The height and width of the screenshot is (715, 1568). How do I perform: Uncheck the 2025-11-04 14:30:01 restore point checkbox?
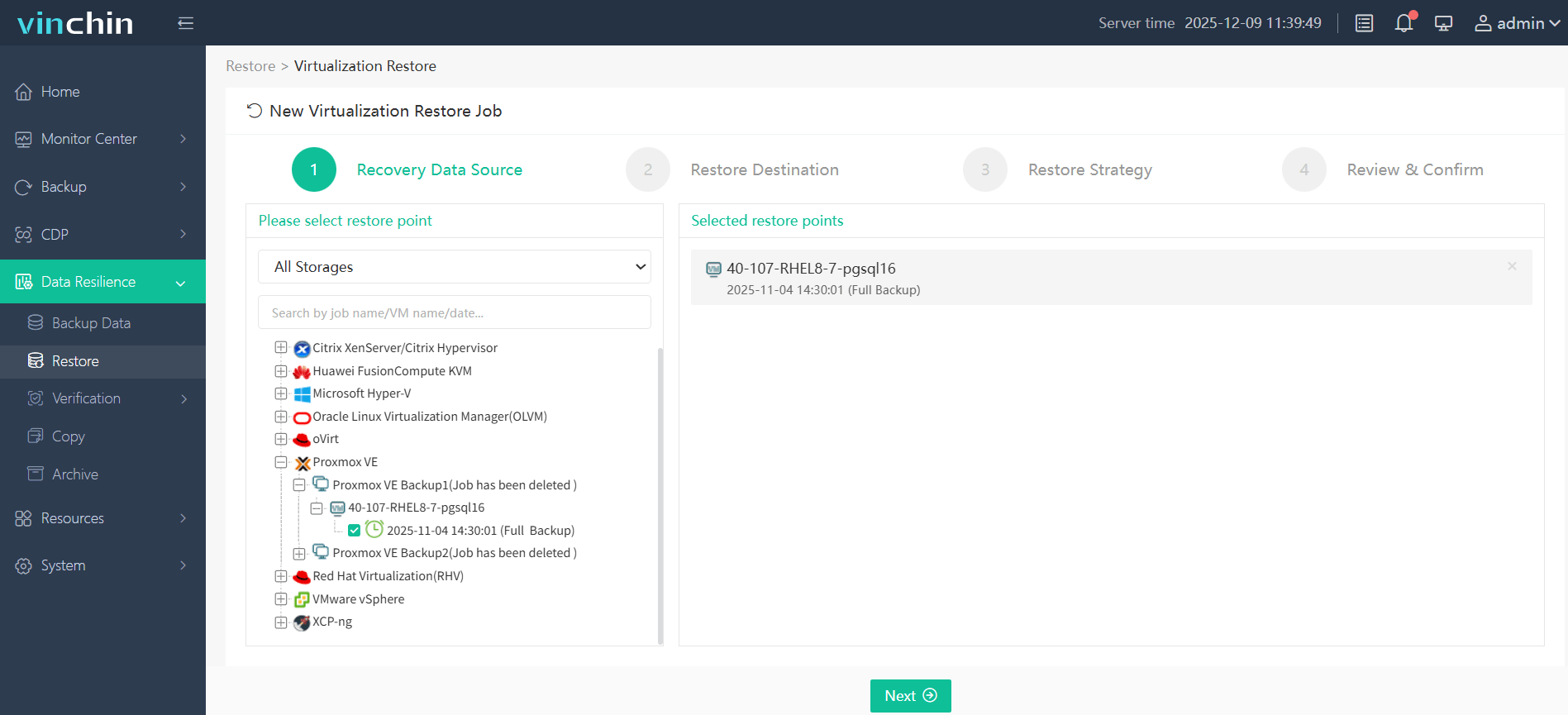(354, 531)
